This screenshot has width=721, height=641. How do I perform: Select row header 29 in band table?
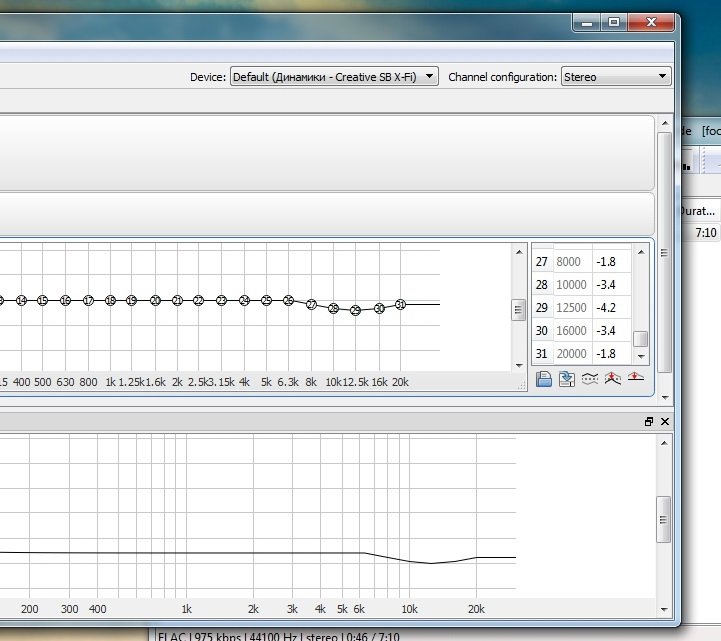coord(542,308)
